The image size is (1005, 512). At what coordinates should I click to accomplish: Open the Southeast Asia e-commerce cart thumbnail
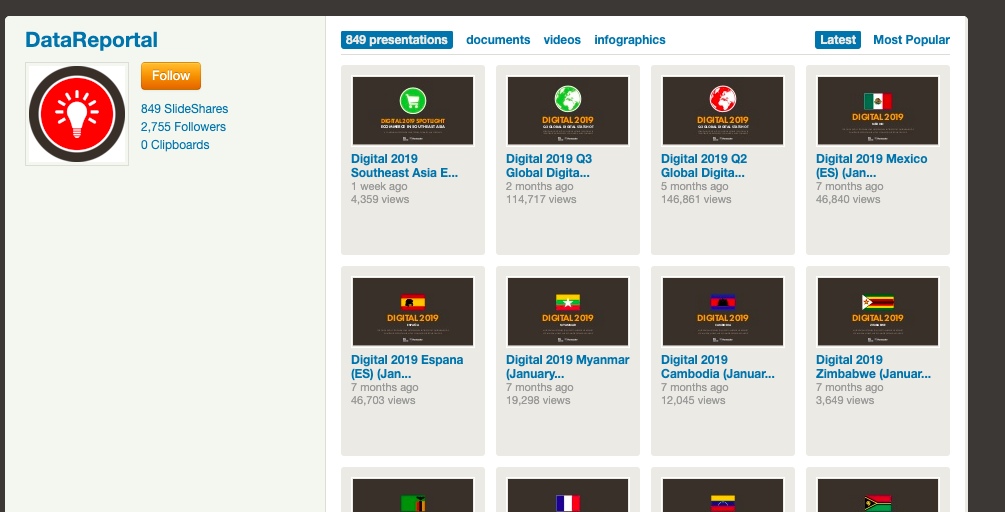413,111
